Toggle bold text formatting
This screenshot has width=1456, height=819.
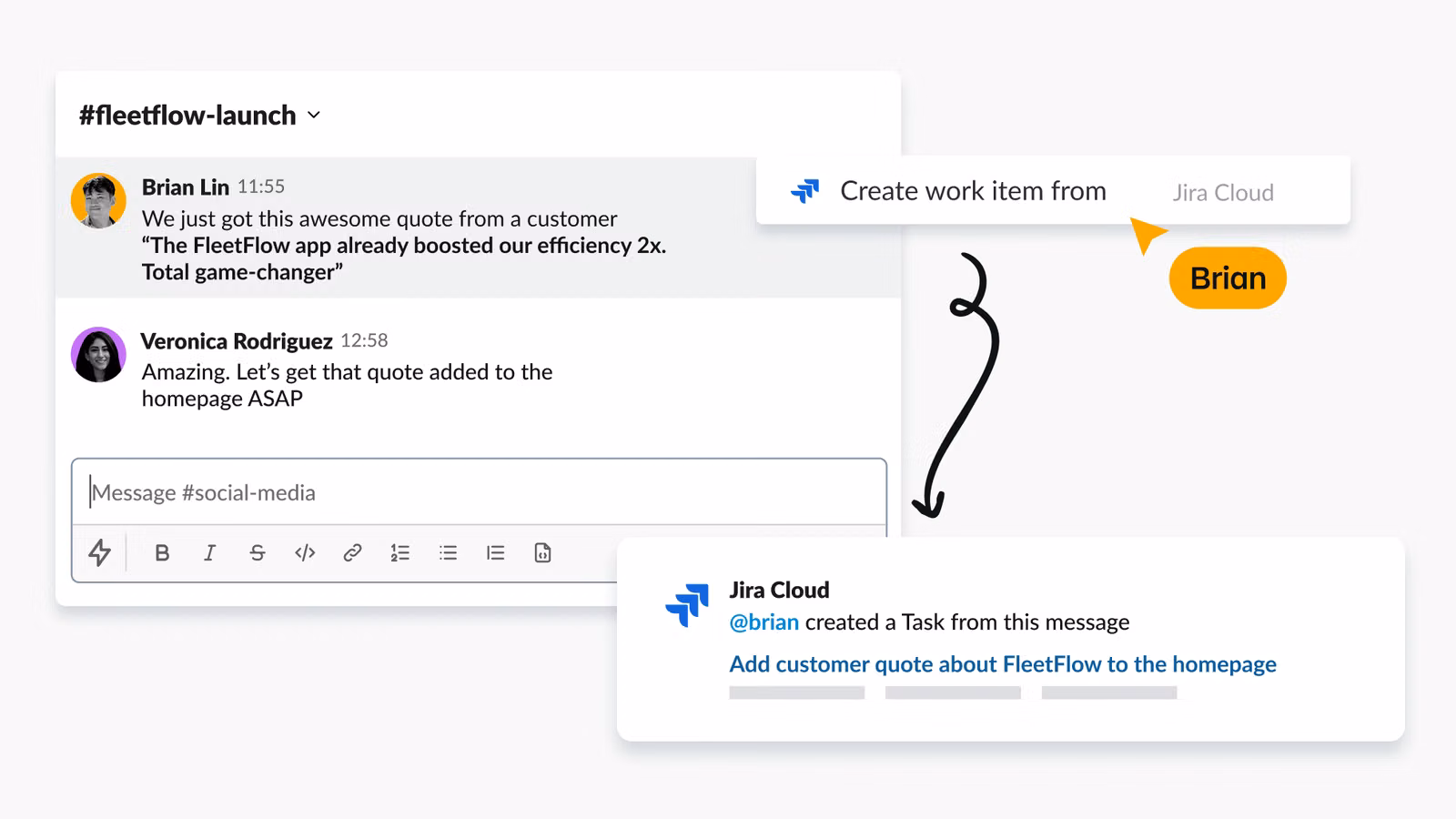tap(162, 552)
